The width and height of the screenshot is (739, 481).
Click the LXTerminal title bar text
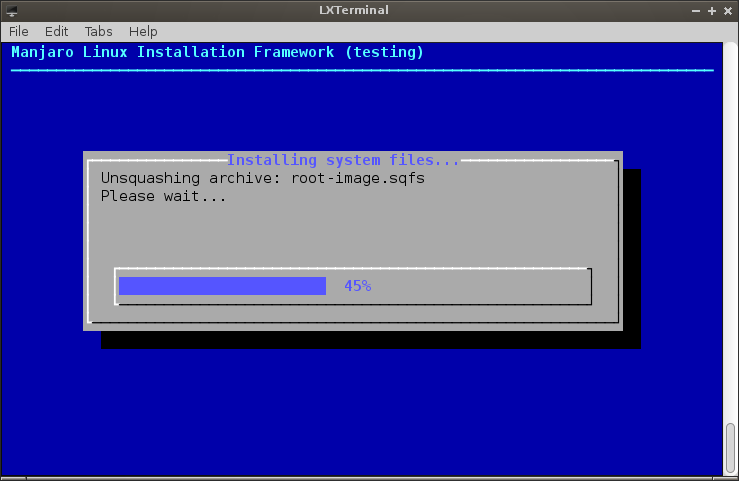pyautogui.click(x=354, y=10)
